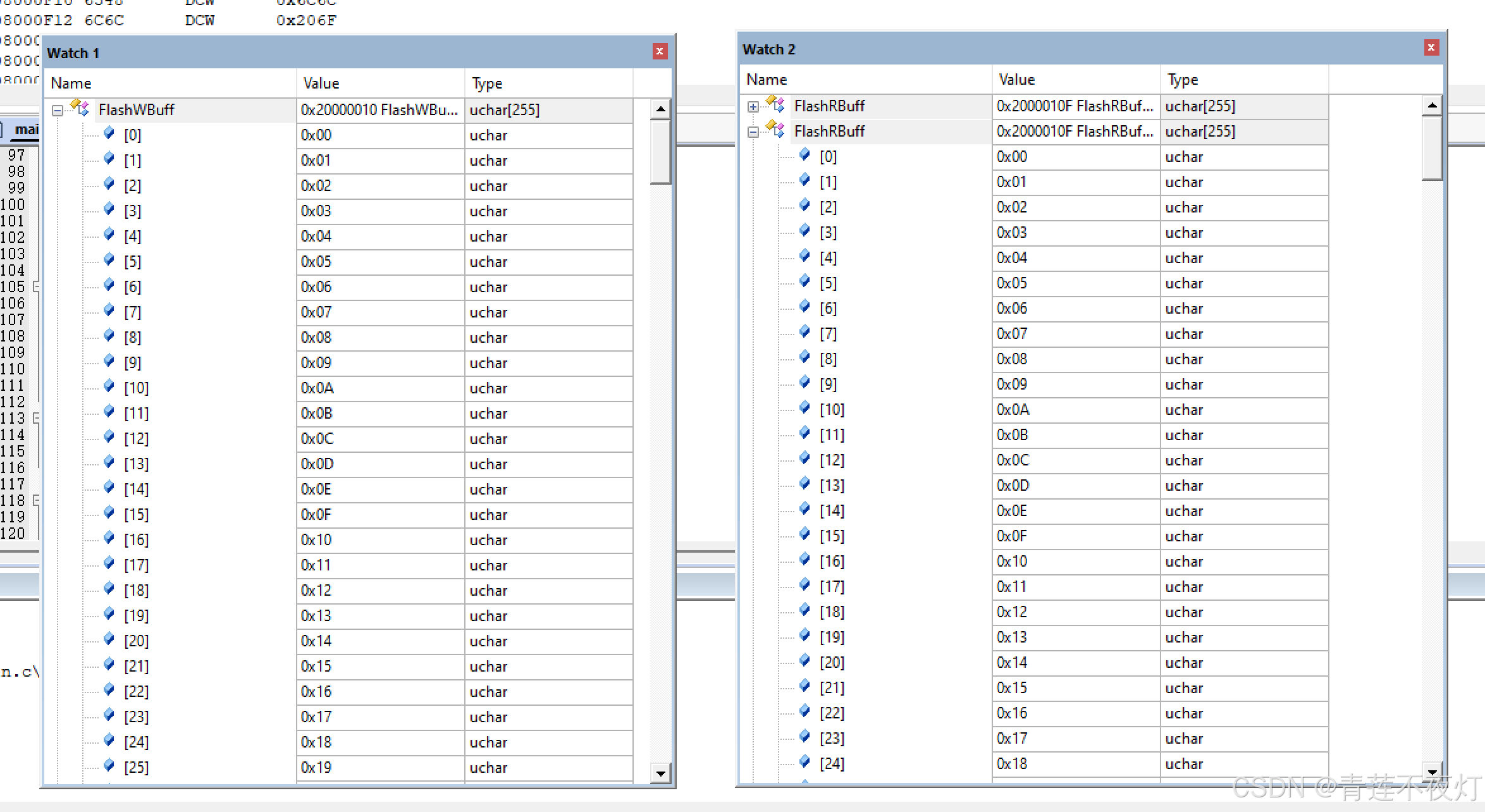Click the Watch 1 vertical scrollbar thumb
1485x812 pixels.
point(660,152)
